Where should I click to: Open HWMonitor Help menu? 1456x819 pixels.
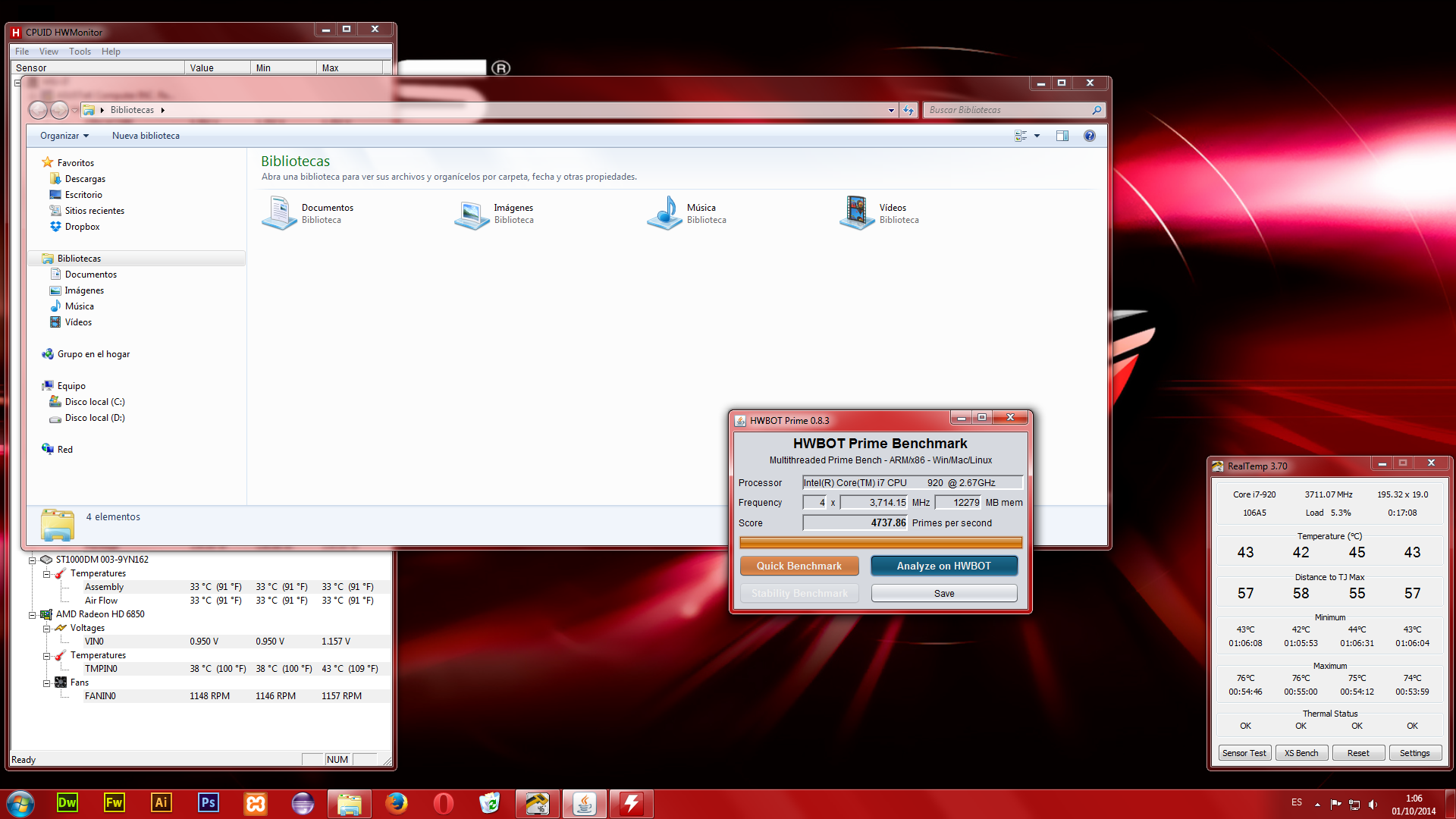coord(111,52)
